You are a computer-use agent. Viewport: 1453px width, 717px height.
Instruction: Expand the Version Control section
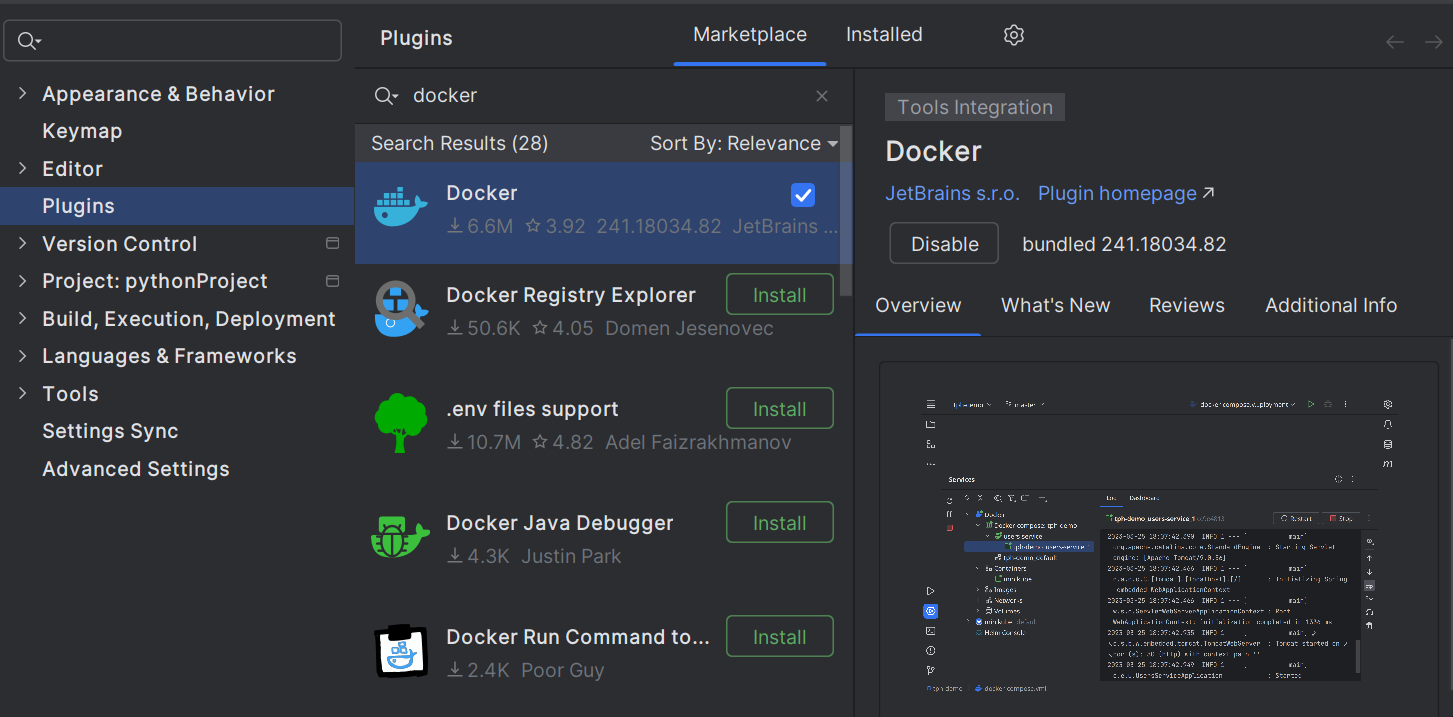click(x=23, y=244)
